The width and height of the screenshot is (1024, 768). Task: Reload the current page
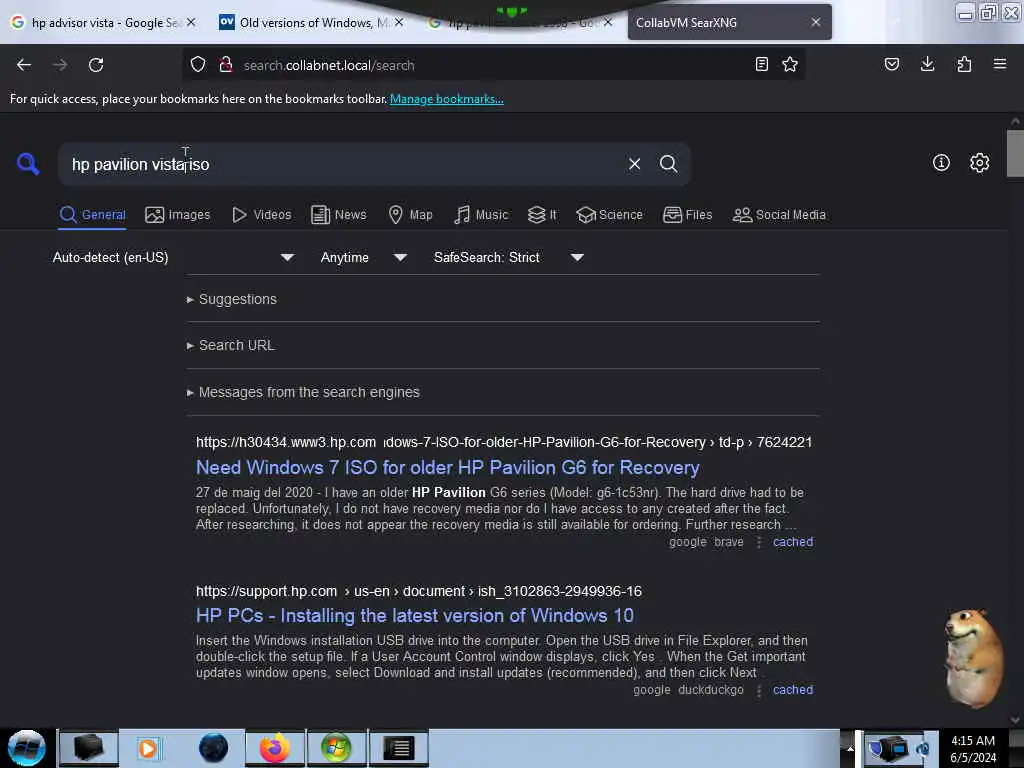[96, 65]
